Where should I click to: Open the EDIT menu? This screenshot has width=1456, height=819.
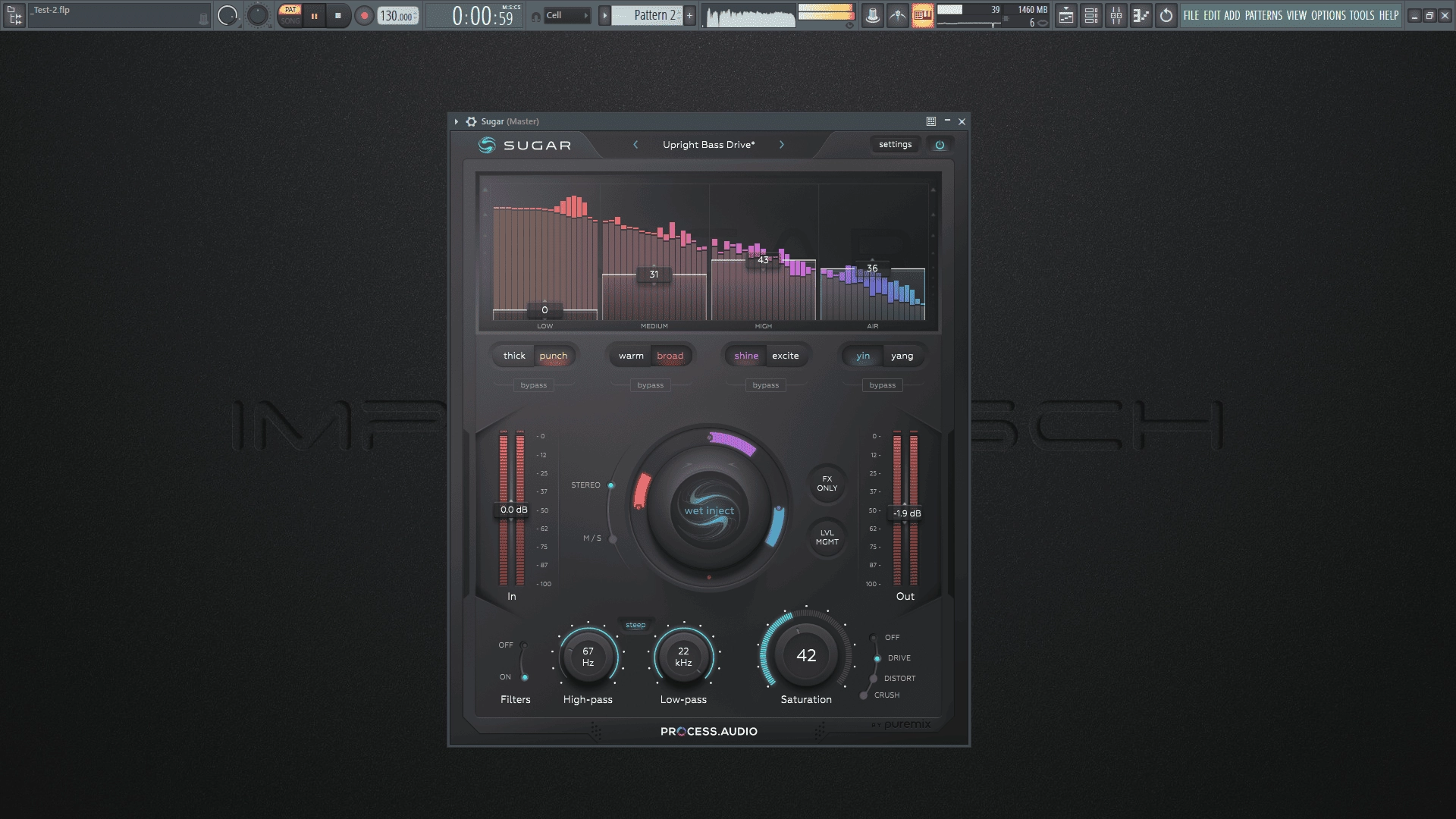pos(1212,15)
